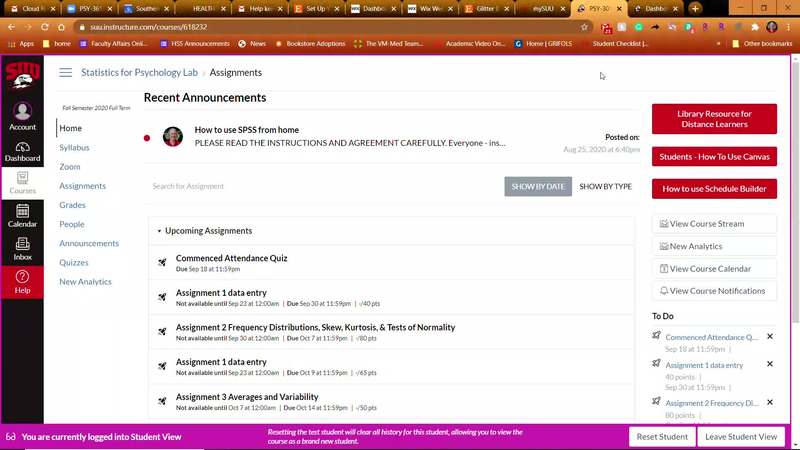The image size is (800, 450).
Task: Select SHOW BY DATE view
Action: pos(538,186)
